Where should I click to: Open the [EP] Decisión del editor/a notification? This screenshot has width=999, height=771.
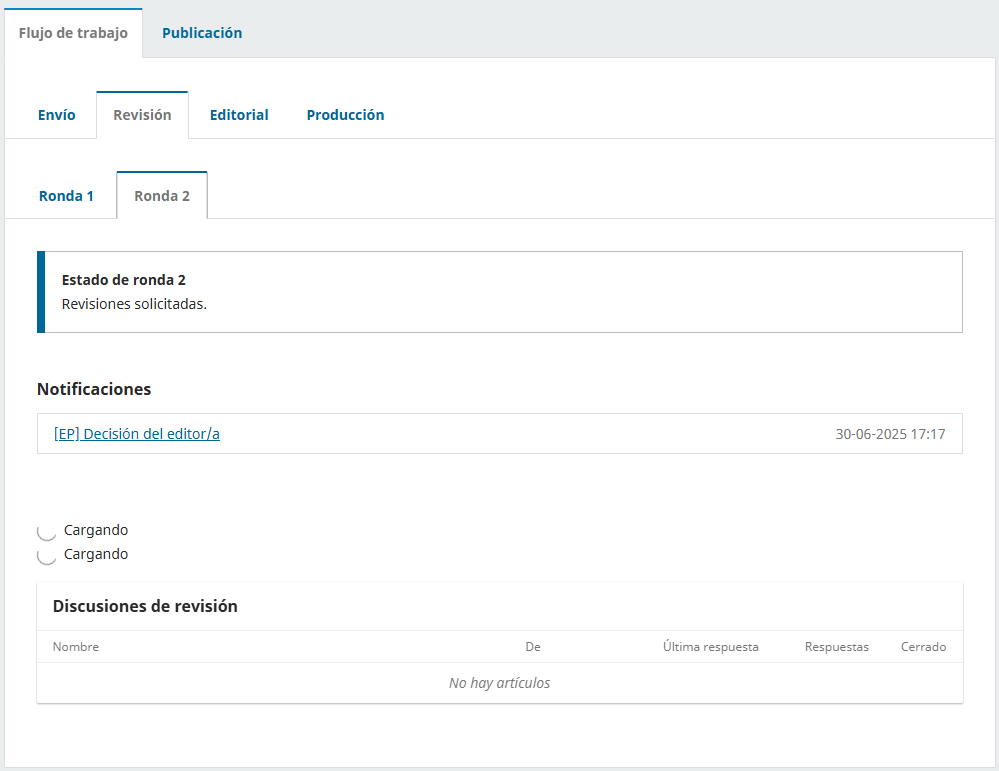click(137, 434)
